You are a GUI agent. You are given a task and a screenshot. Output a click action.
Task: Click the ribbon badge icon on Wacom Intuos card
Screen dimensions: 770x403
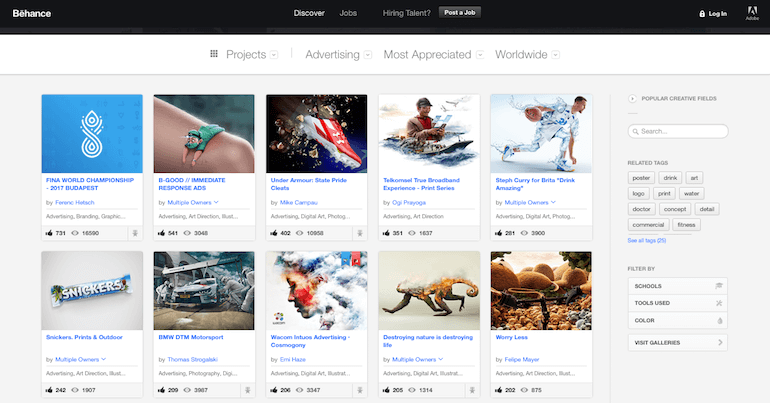(x=360, y=390)
